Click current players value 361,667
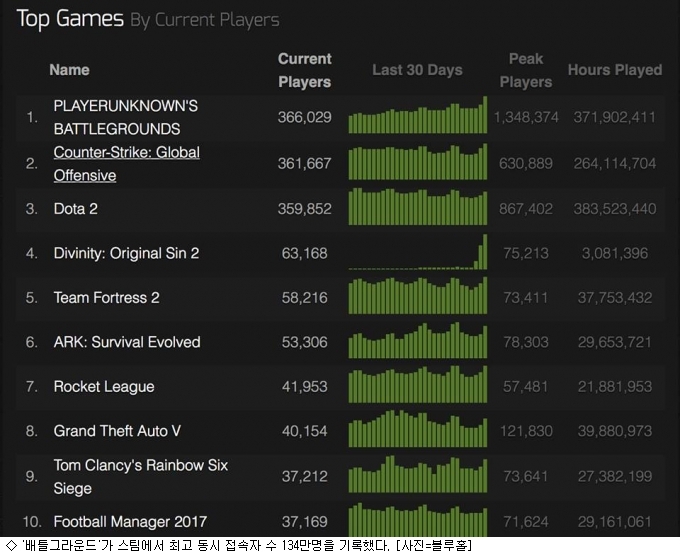Screen dimensions: 680x557 click(x=304, y=164)
